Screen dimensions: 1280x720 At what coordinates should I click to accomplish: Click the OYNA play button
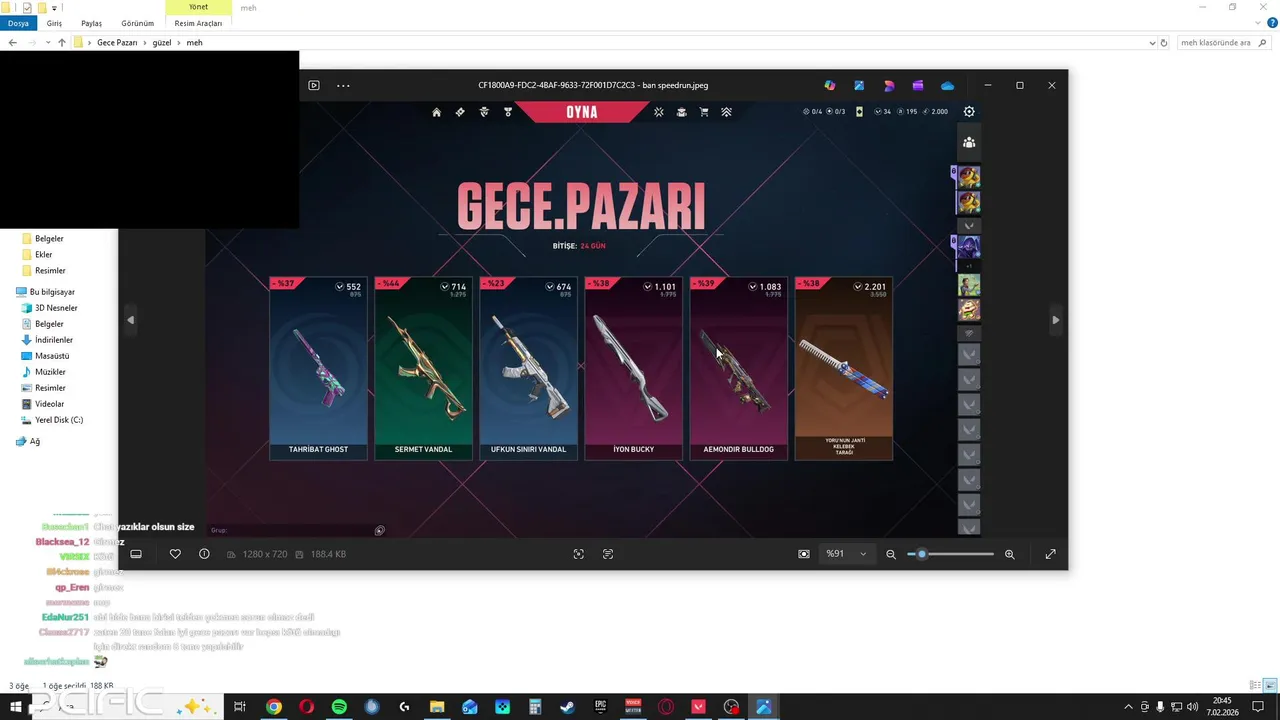click(x=582, y=112)
